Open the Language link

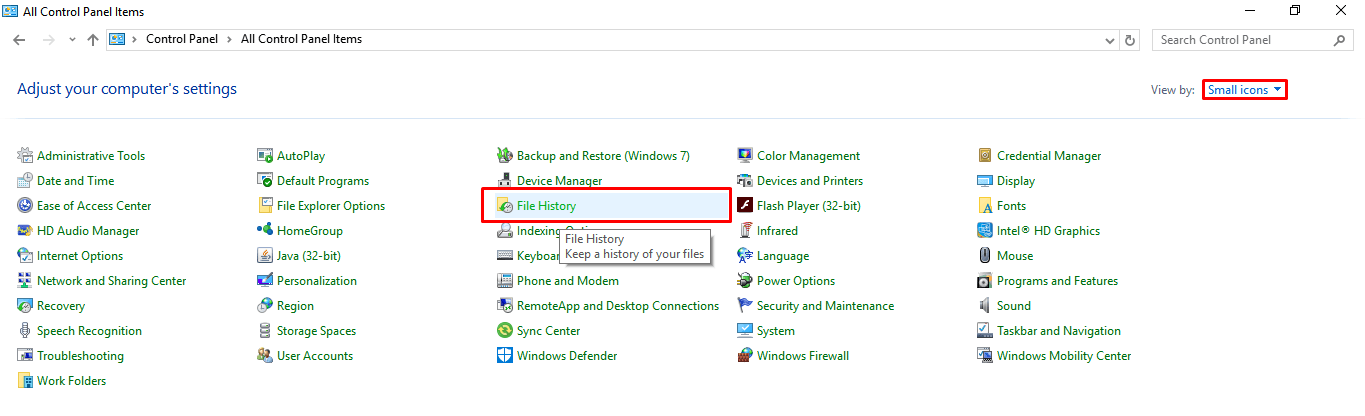click(x=783, y=256)
